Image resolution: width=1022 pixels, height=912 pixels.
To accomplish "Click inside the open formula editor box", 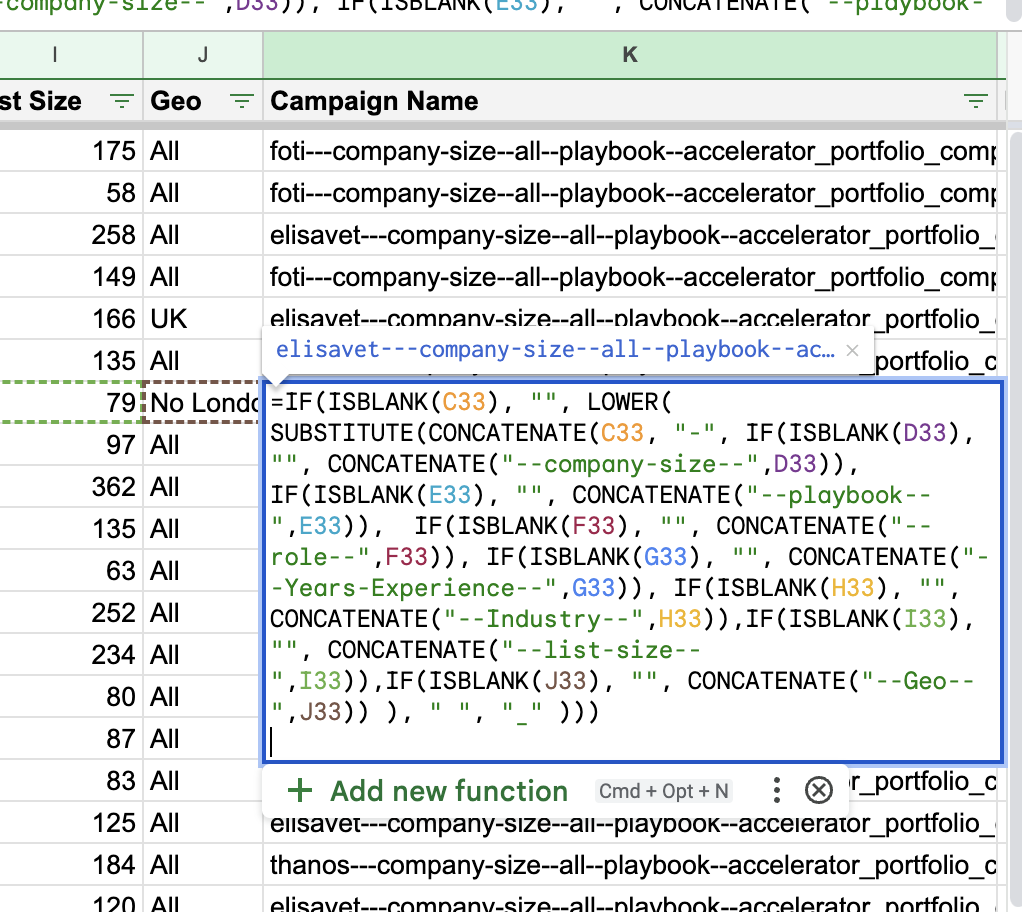I will click(632, 572).
